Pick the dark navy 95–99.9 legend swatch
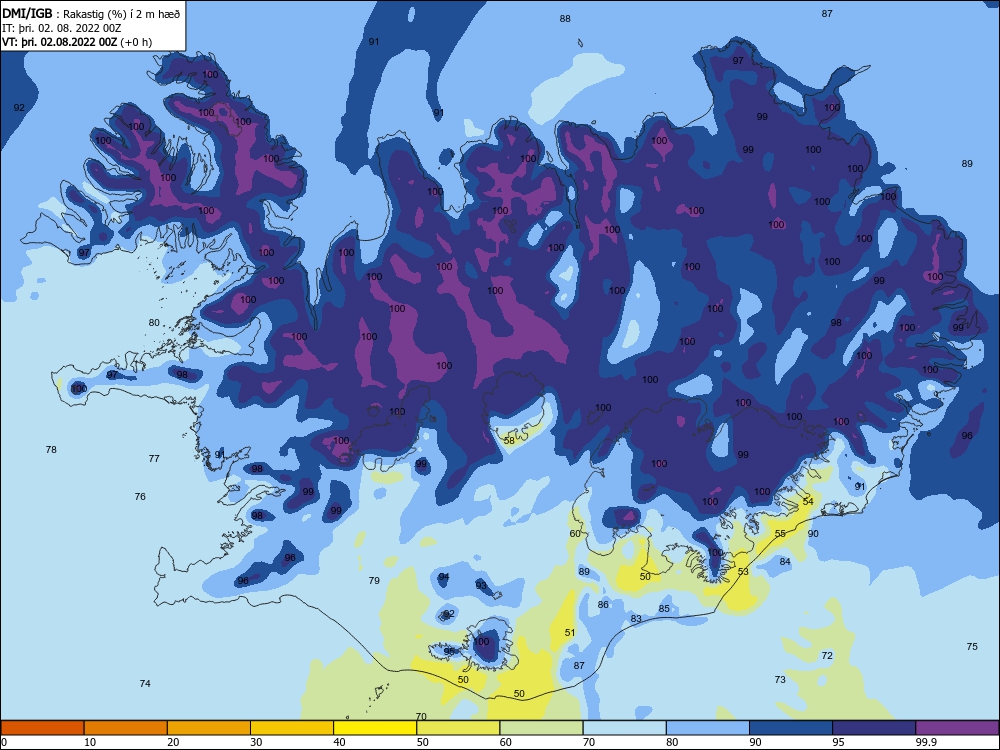 874,728
